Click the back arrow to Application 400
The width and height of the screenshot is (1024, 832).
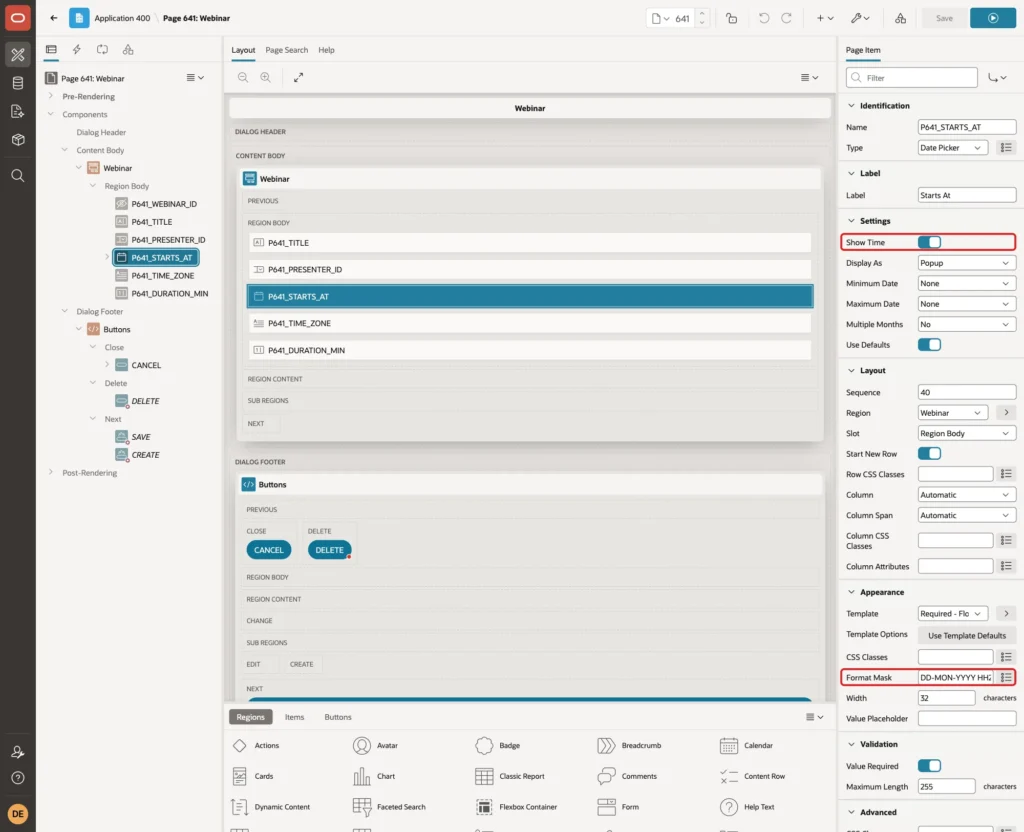click(x=54, y=18)
